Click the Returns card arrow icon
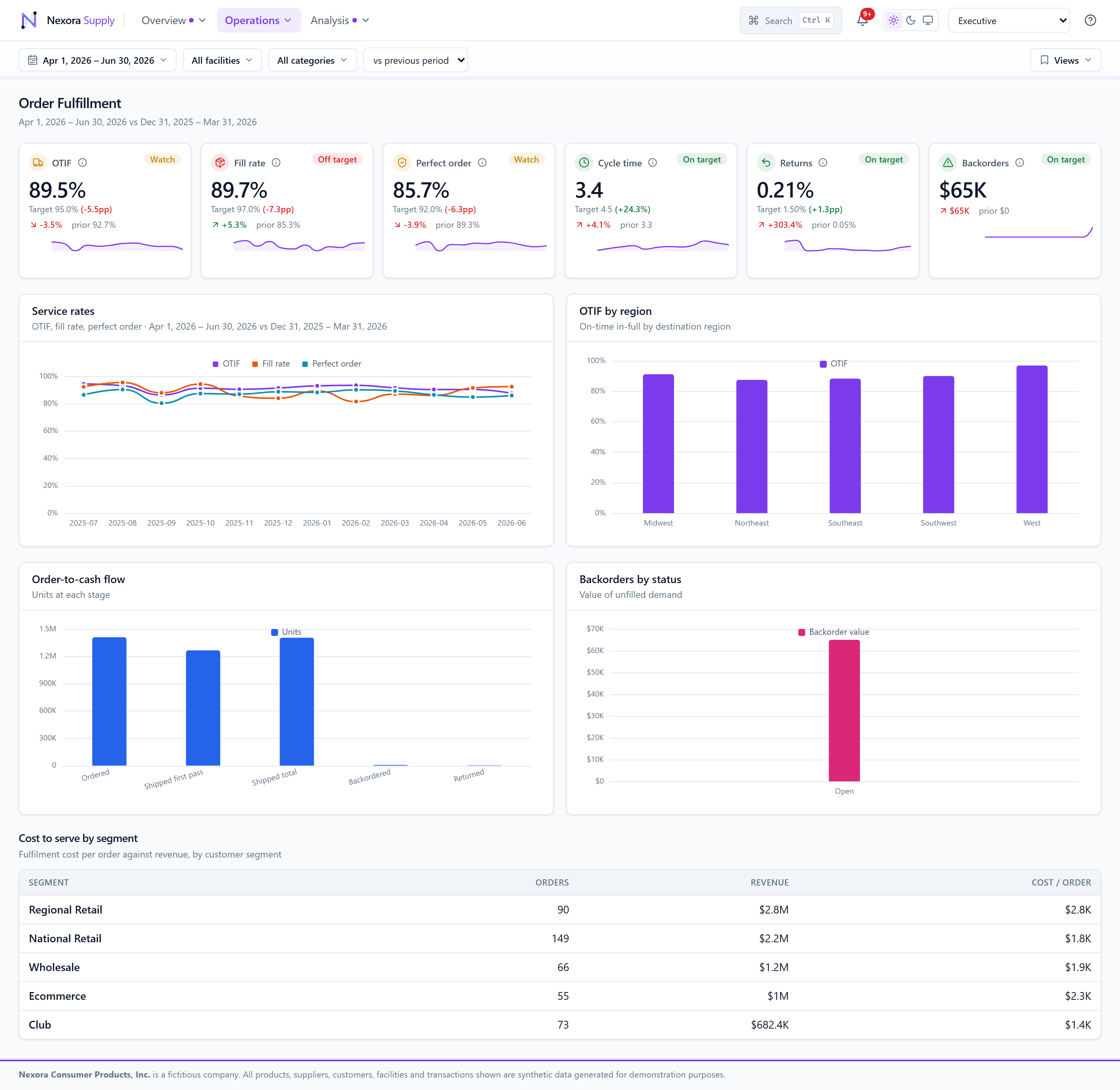This screenshot has height=1090, width=1120. (x=766, y=162)
